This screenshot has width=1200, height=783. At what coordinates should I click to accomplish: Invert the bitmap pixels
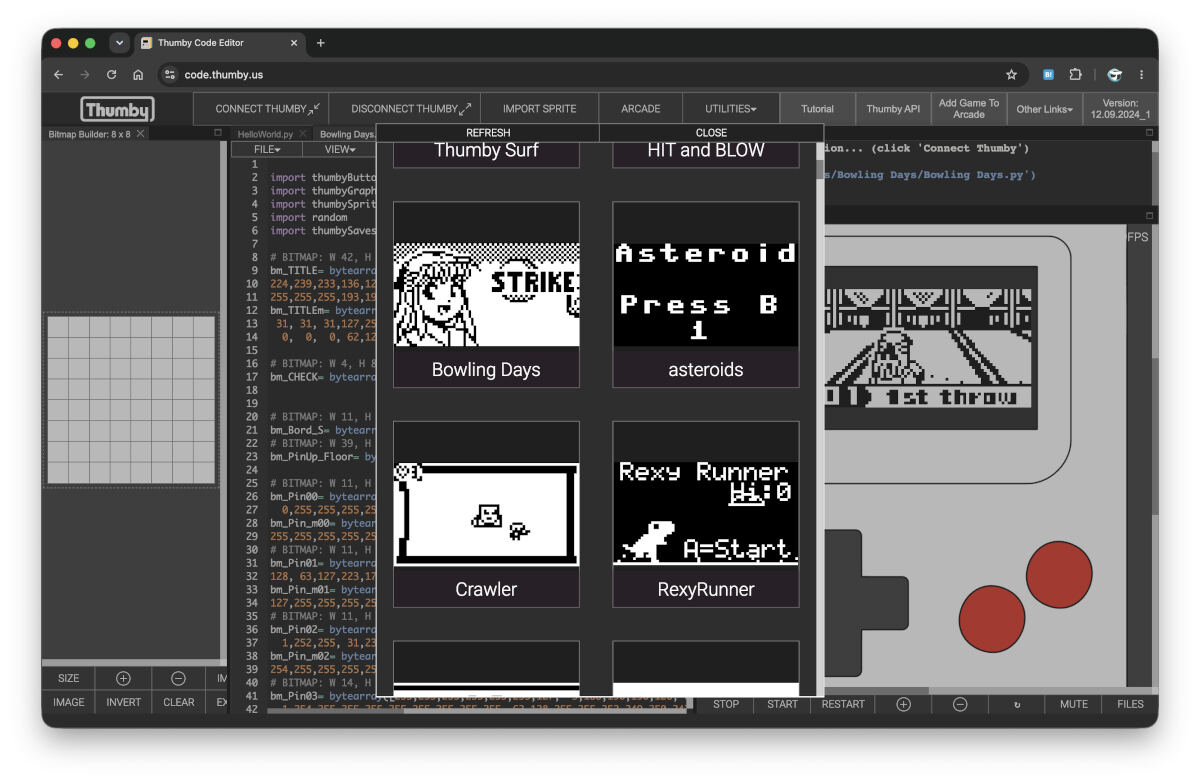click(x=124, y=702)
